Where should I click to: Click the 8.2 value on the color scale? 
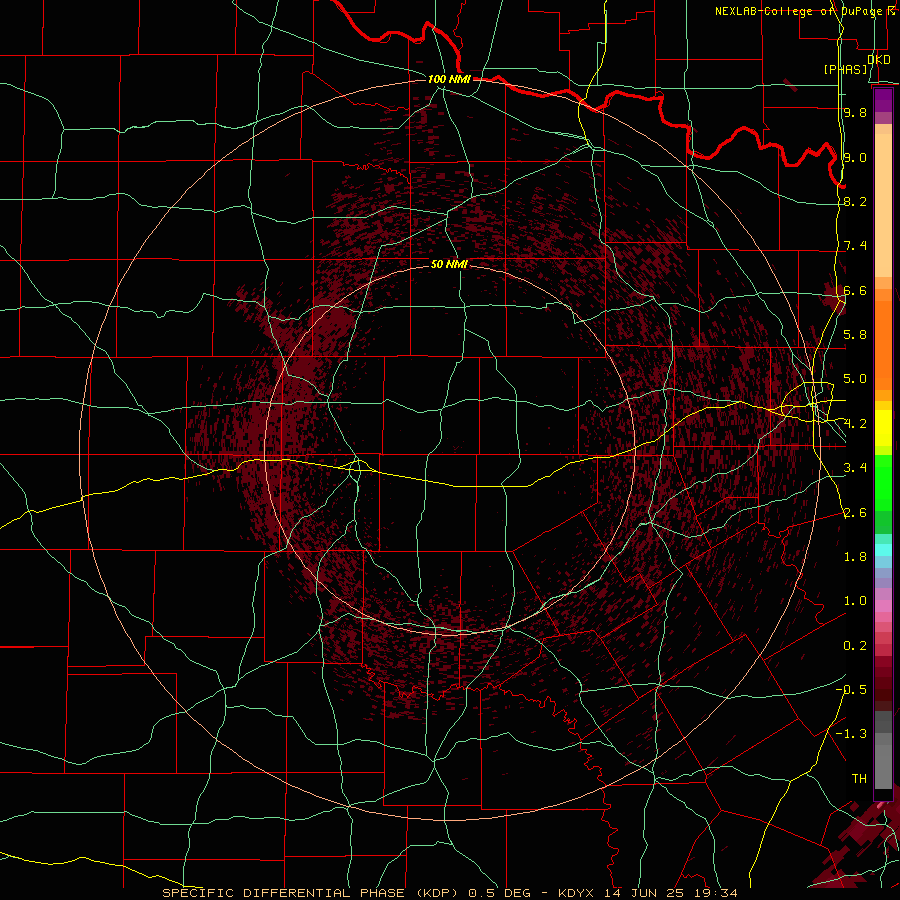[855, 201]
